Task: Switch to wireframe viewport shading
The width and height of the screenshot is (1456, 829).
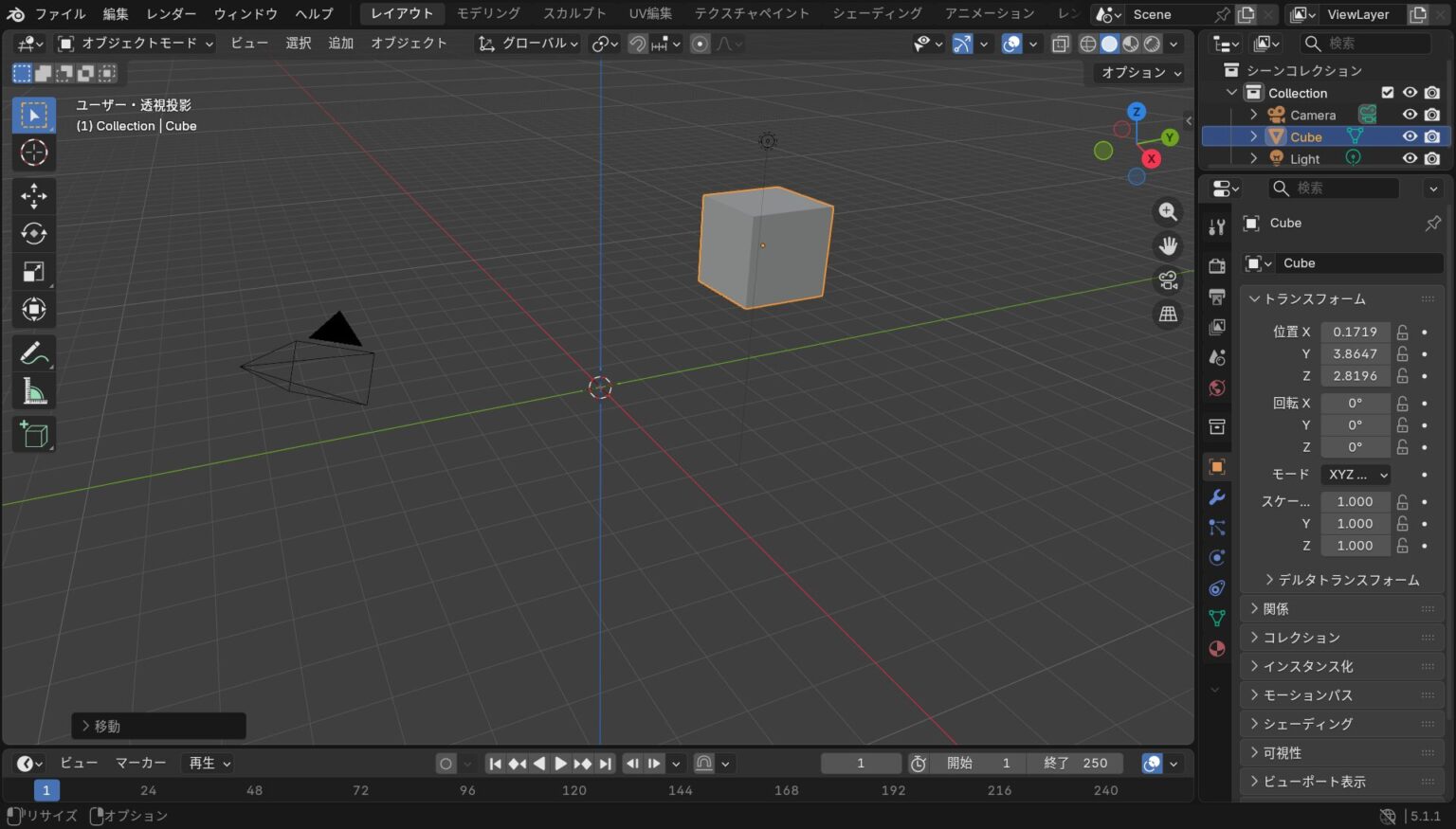Action: 1088,44
